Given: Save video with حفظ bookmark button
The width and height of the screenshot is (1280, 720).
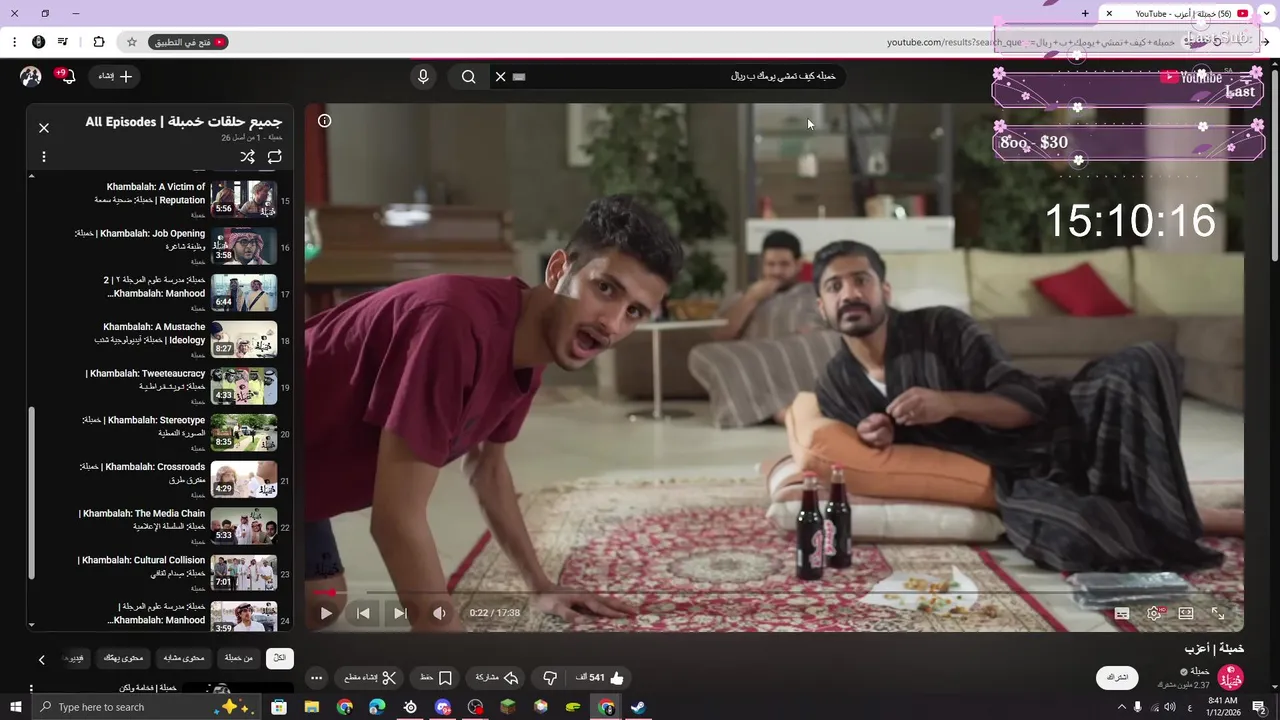Looking at the screenshot, I should pyautogui.click(x=437, y=678).
